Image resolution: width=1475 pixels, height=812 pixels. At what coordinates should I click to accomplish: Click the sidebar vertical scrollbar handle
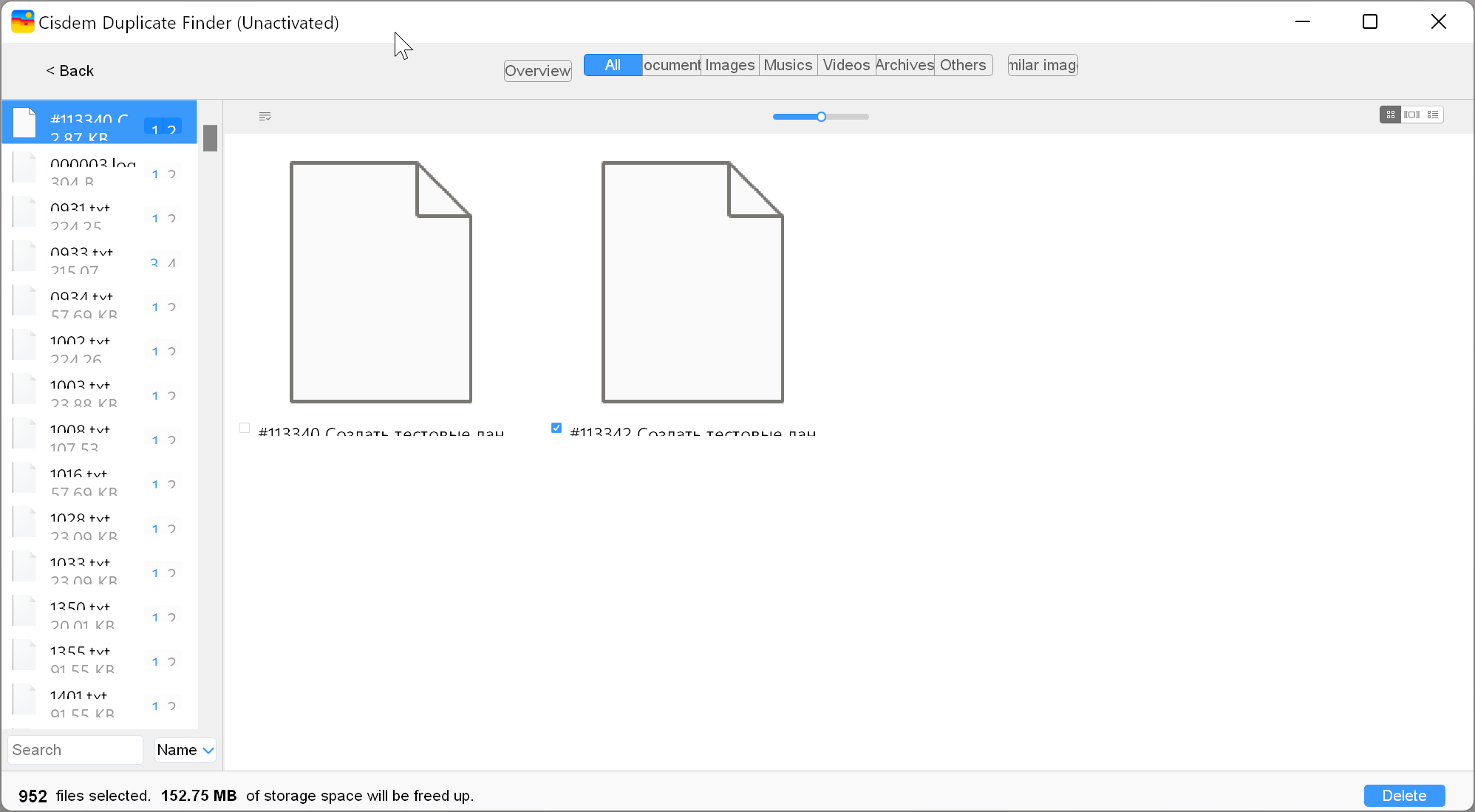tap(210, 138)
